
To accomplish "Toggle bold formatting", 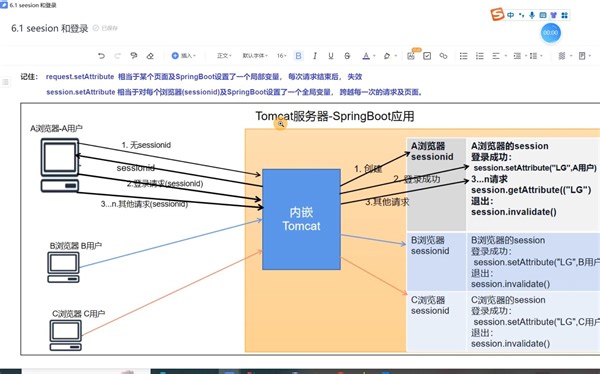I will 298,56.
